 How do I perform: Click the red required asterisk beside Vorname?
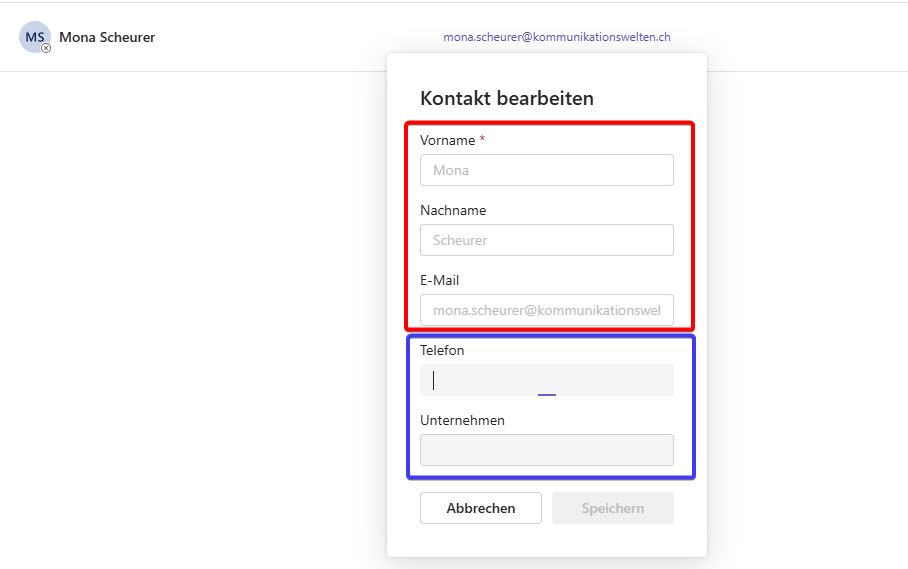point(482,139)
